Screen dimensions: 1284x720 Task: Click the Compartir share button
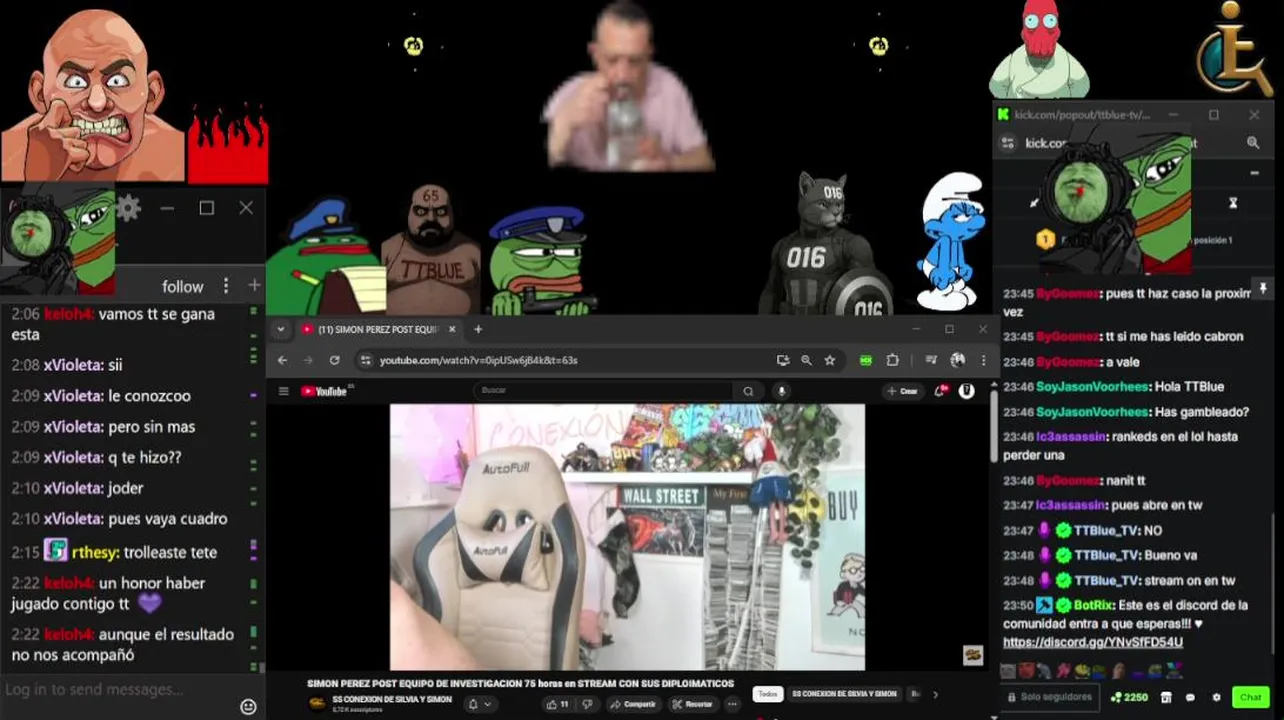click(632, 704)
